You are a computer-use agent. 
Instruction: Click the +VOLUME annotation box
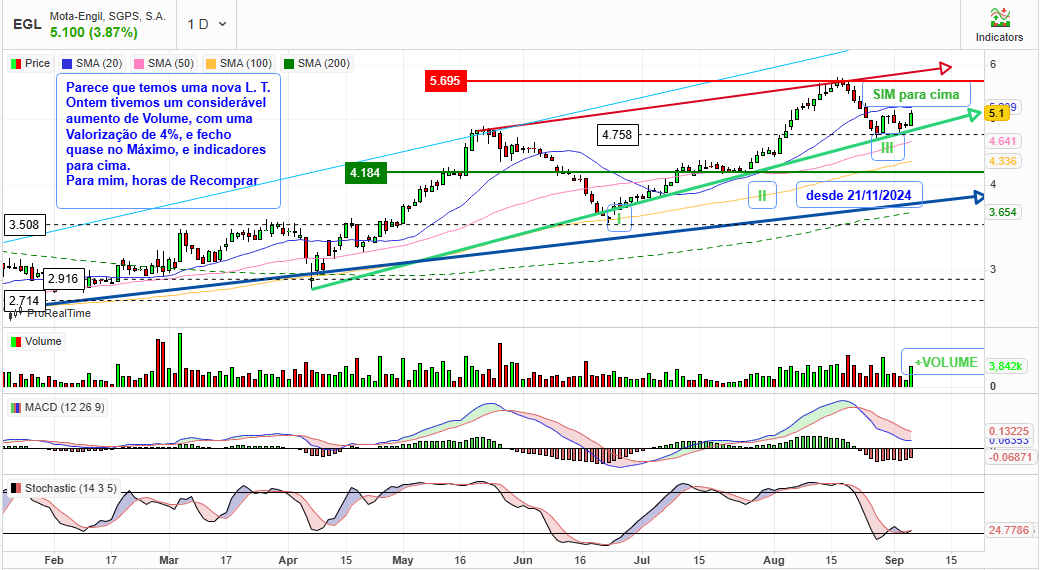[944, 362]
